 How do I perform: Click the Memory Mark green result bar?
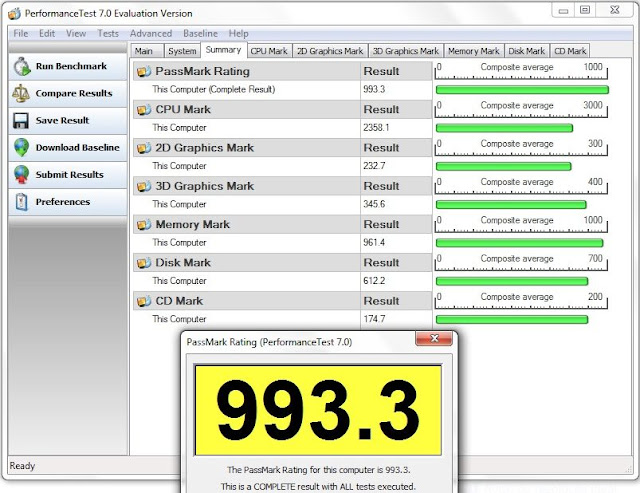[520, 243]
